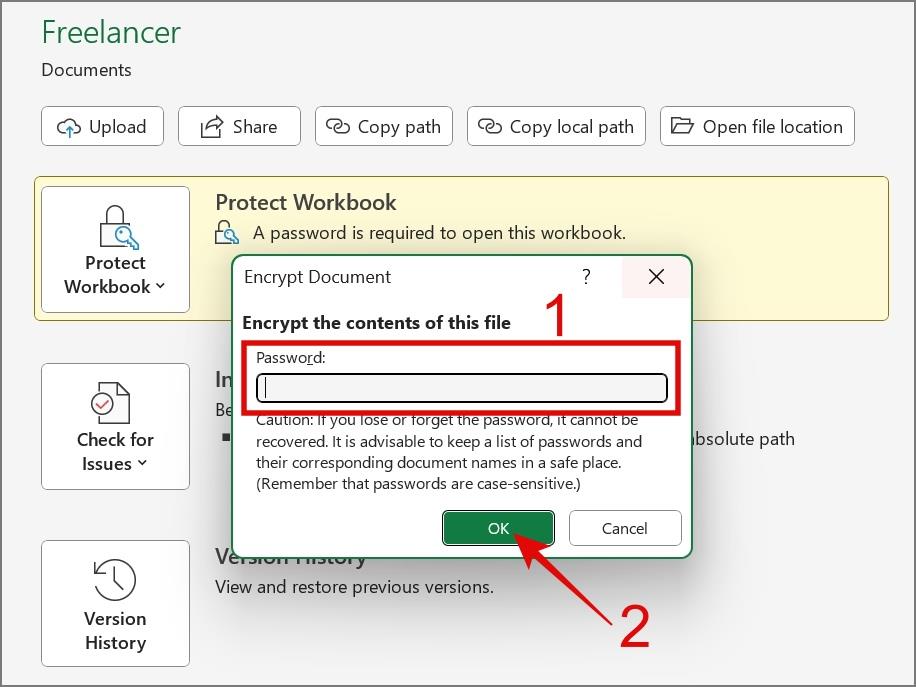Close the Encrypt Document dialog

pyautogui.click(x=656, y=276)
